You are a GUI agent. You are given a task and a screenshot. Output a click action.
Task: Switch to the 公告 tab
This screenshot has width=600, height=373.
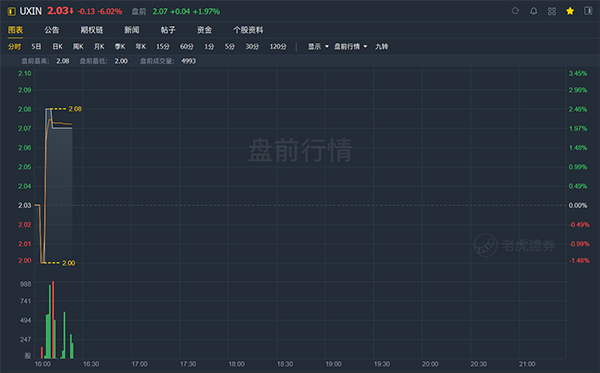coord(51,30)
